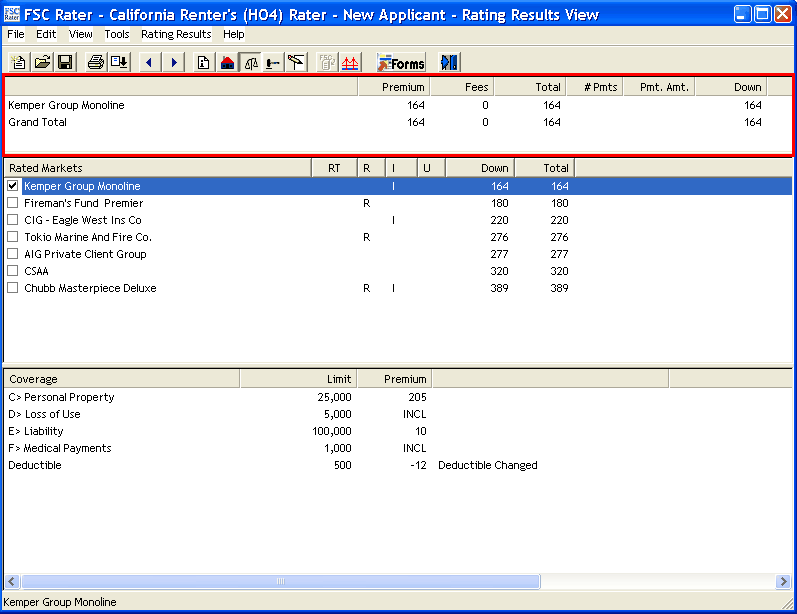797x614 pixels.
Task: Click the New document toolbar icon
Action: [x=19, y=63]
